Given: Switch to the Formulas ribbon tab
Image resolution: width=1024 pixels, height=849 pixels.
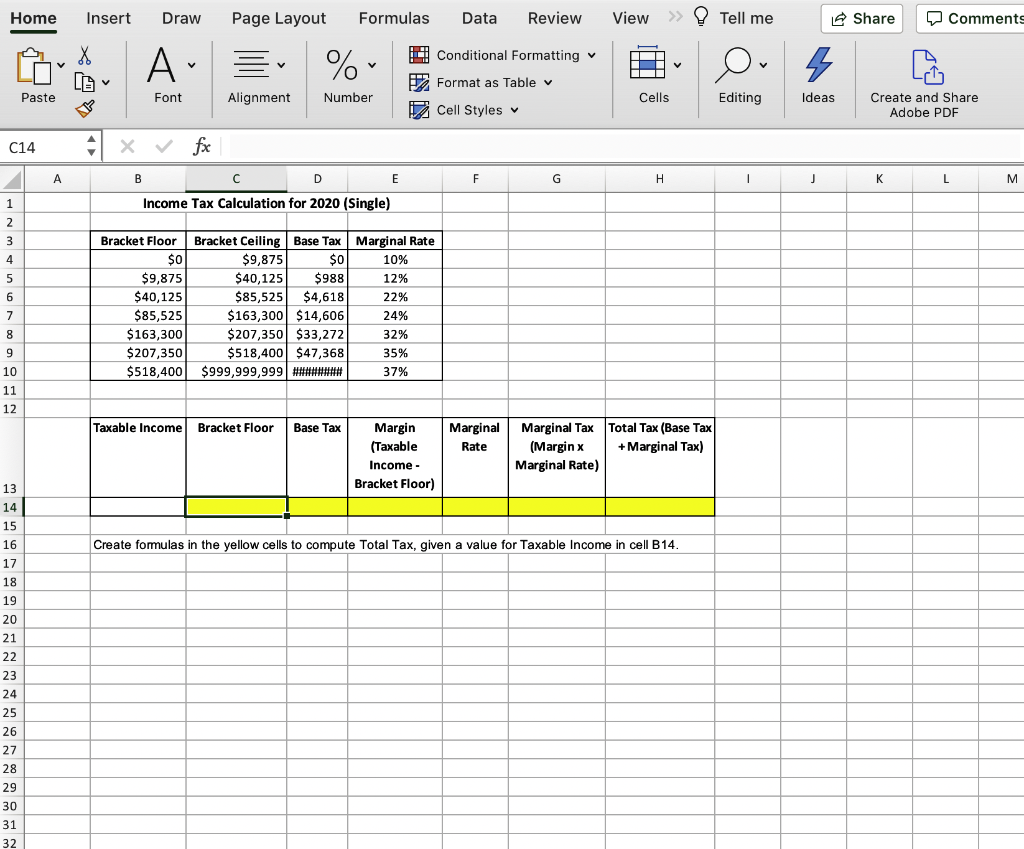Looking at the screenshot, I should (x=394, y=18).
